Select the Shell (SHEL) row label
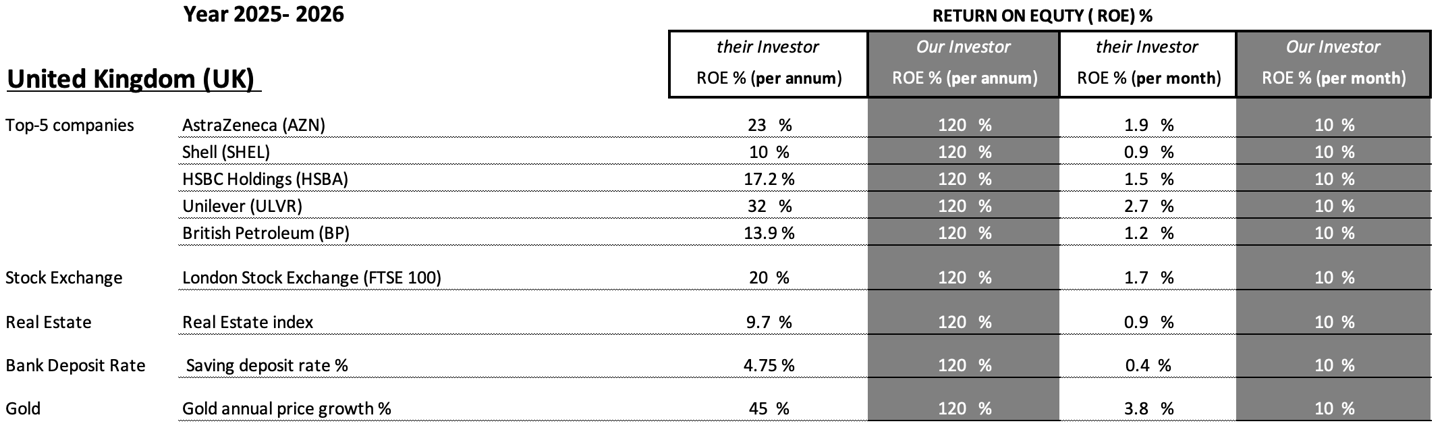1440x432 pixels. (226, 152)
